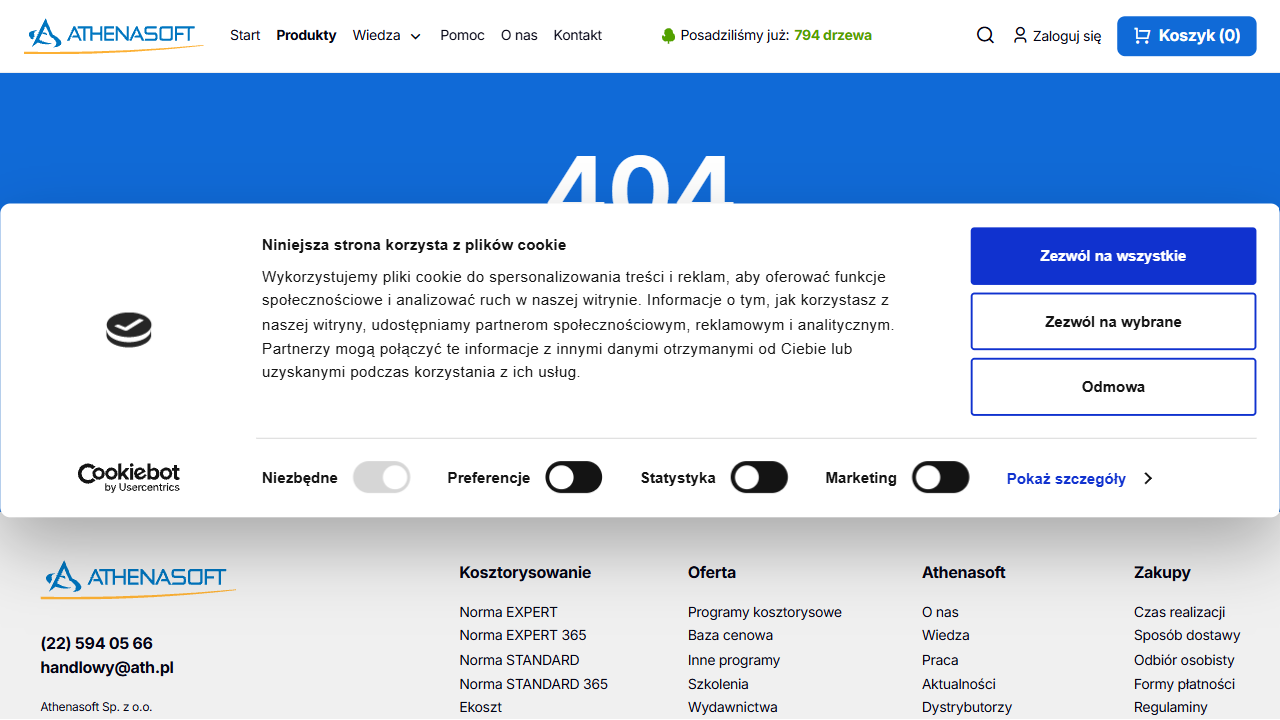Click the Athenasoft logo in the header
The height and width of the screenshot is (720, 1280).
pyautogui.click(x=114, y=35)
